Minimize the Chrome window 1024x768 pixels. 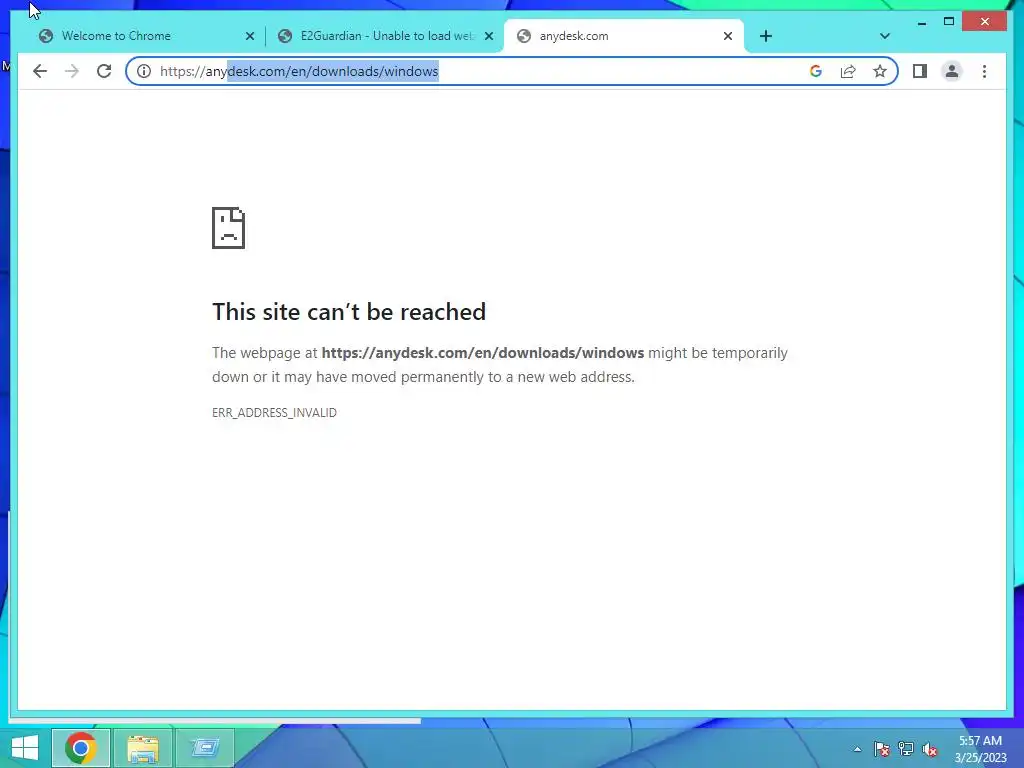click(x=921, y=22)
